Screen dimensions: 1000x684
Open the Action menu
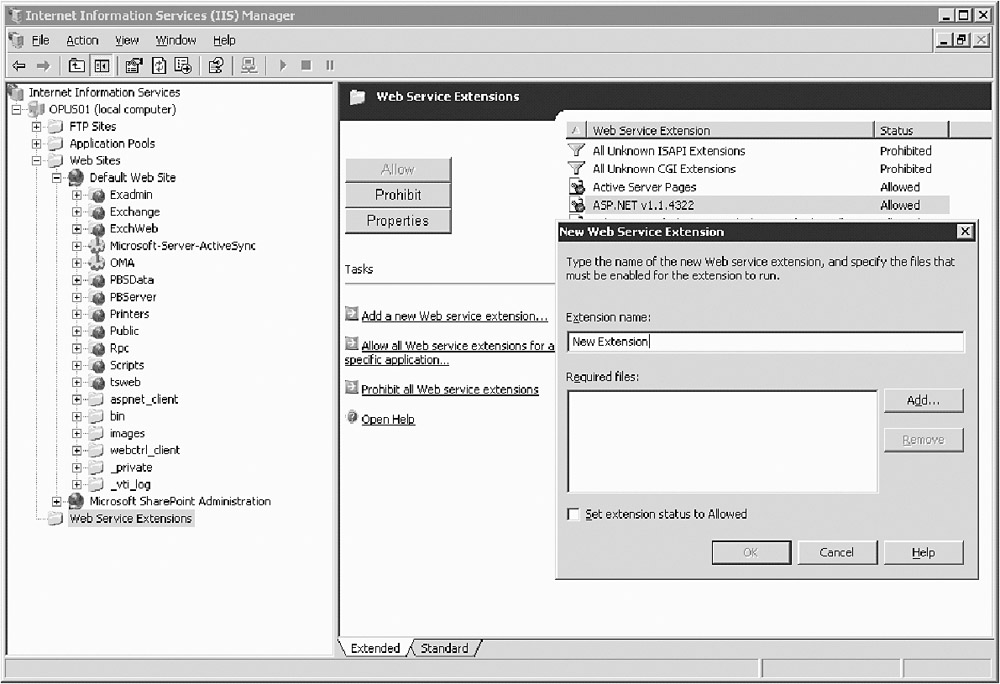pyautogui.click(x=82, y=40)
